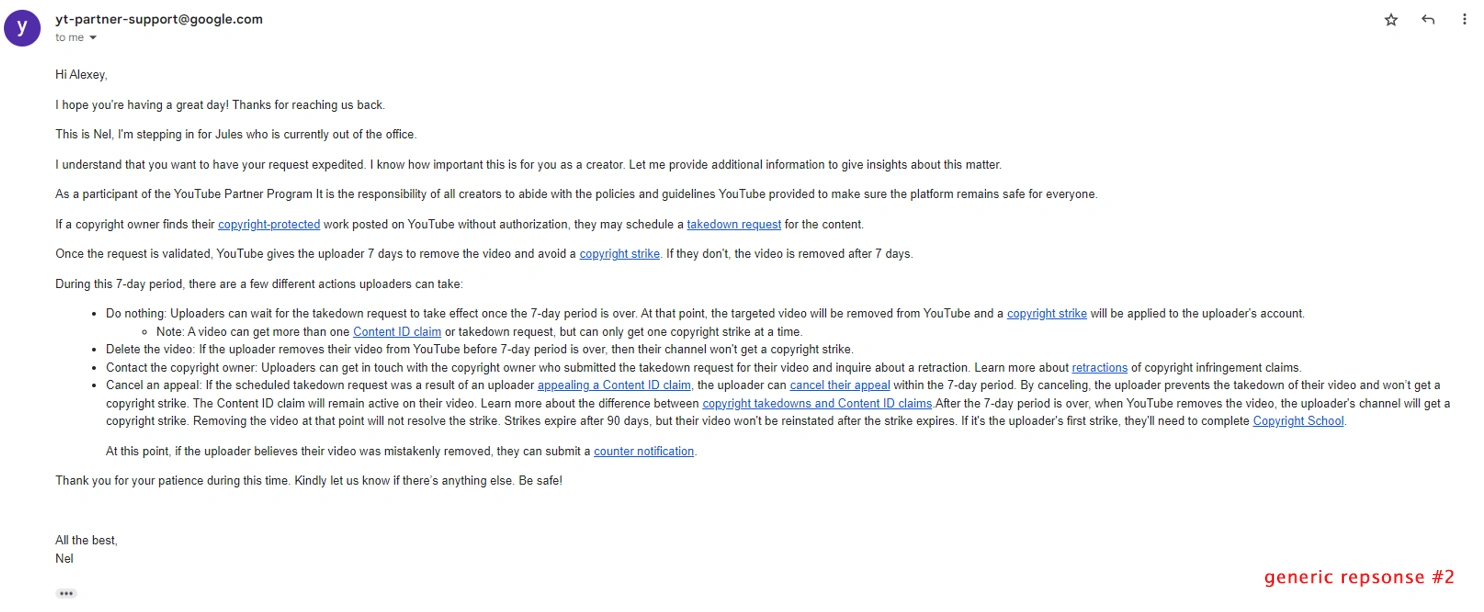Open the takedown request link

[733, 224]
